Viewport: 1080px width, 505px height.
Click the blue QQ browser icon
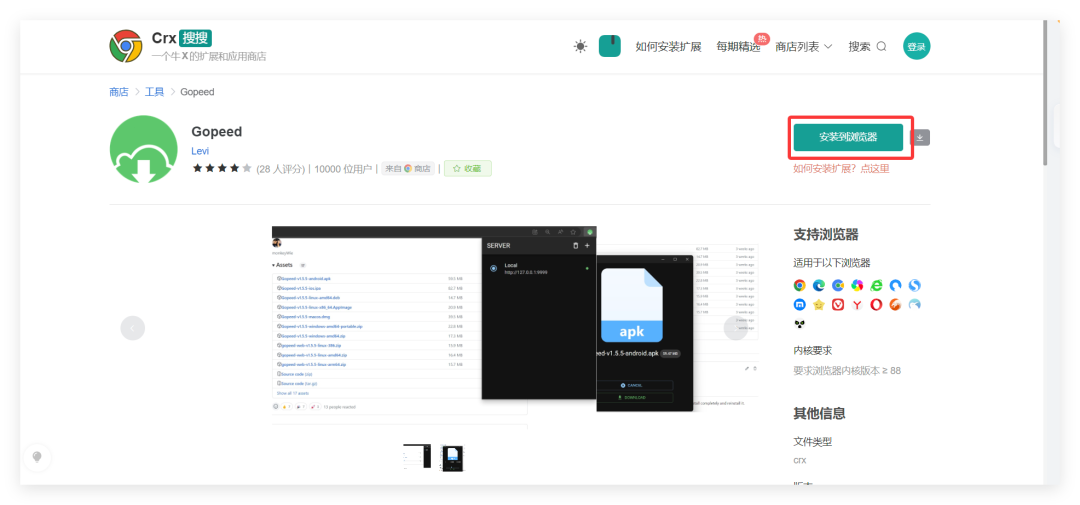click(x=895, y=285)
